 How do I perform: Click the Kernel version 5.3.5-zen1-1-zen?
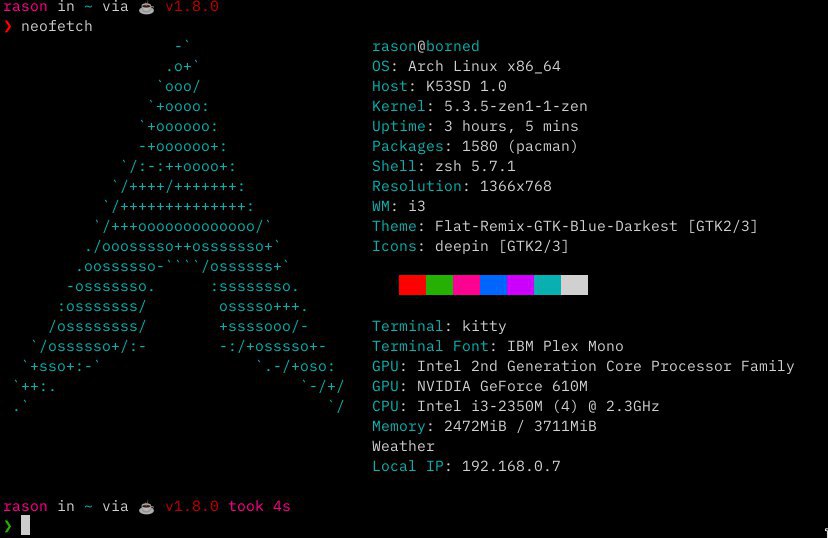click(x=515, y=106)
